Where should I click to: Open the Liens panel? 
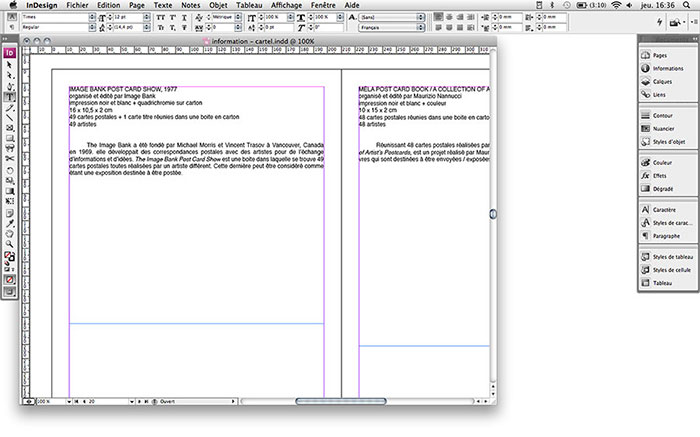(660, 95)
